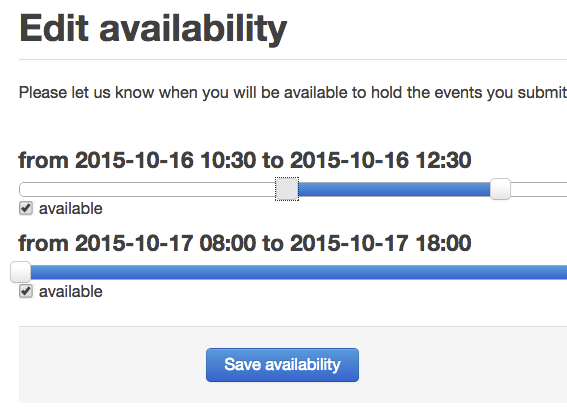Toggle the available checkbox for 2015-10-17
The image size is (567, 409).
(26, 291)
